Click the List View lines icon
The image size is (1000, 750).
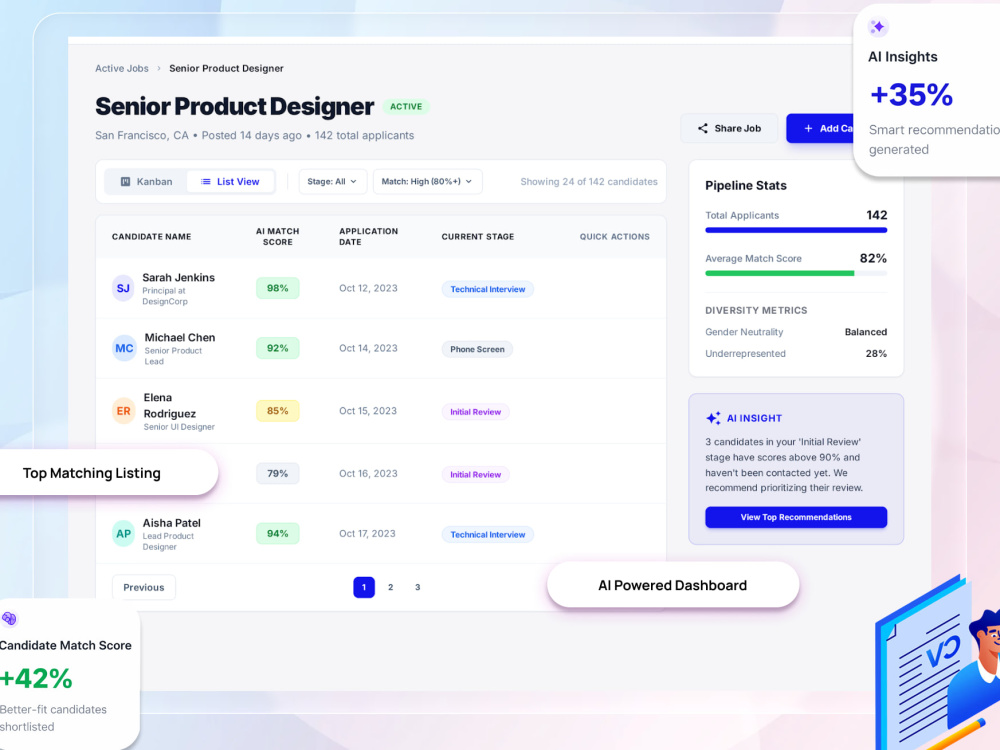205,182
